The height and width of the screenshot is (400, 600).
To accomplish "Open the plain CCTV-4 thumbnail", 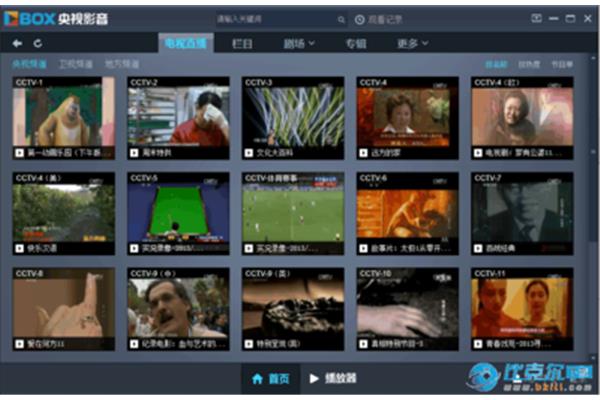I will point(408,118).
